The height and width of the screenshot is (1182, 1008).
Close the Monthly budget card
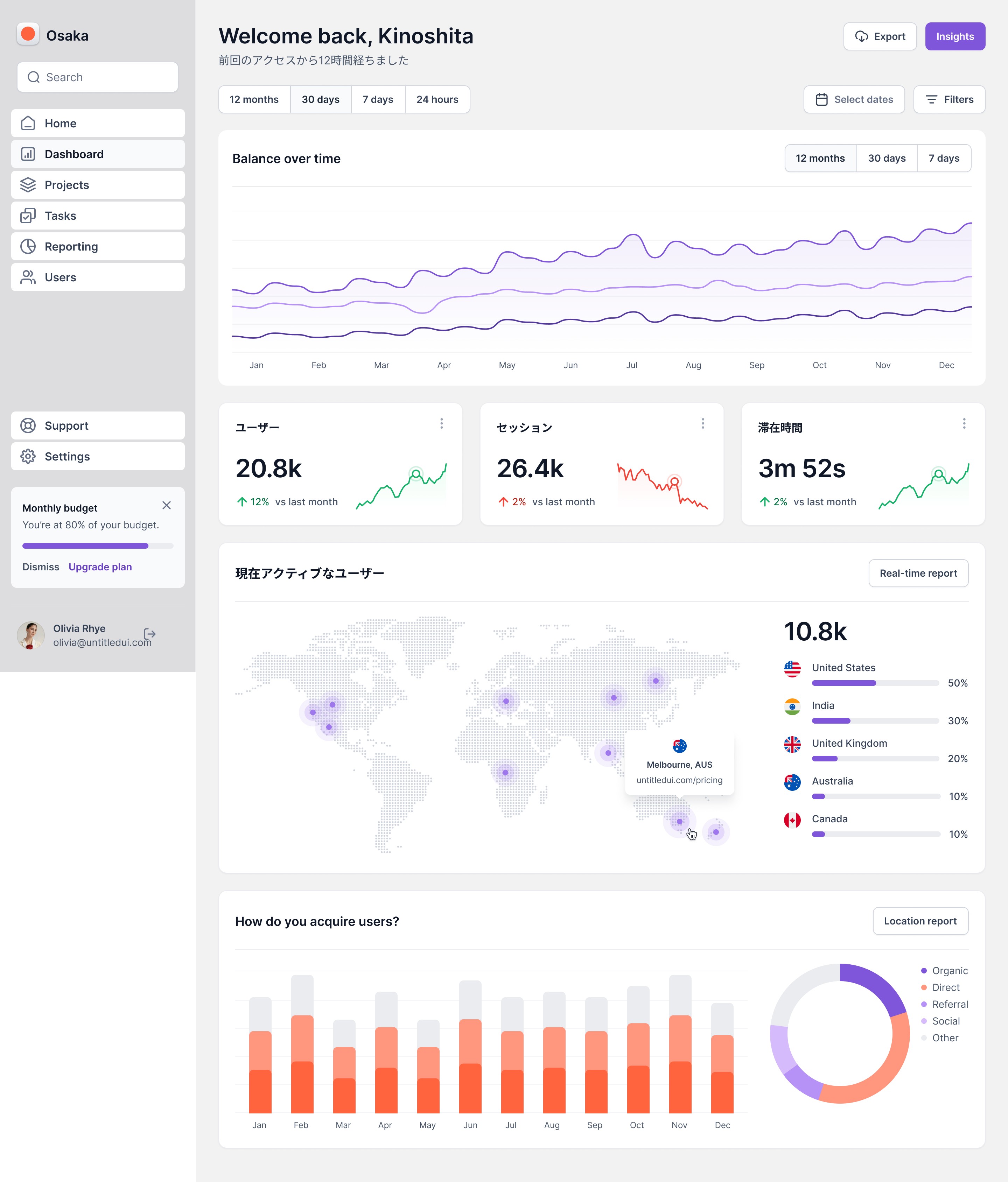(x=167, y=505)
